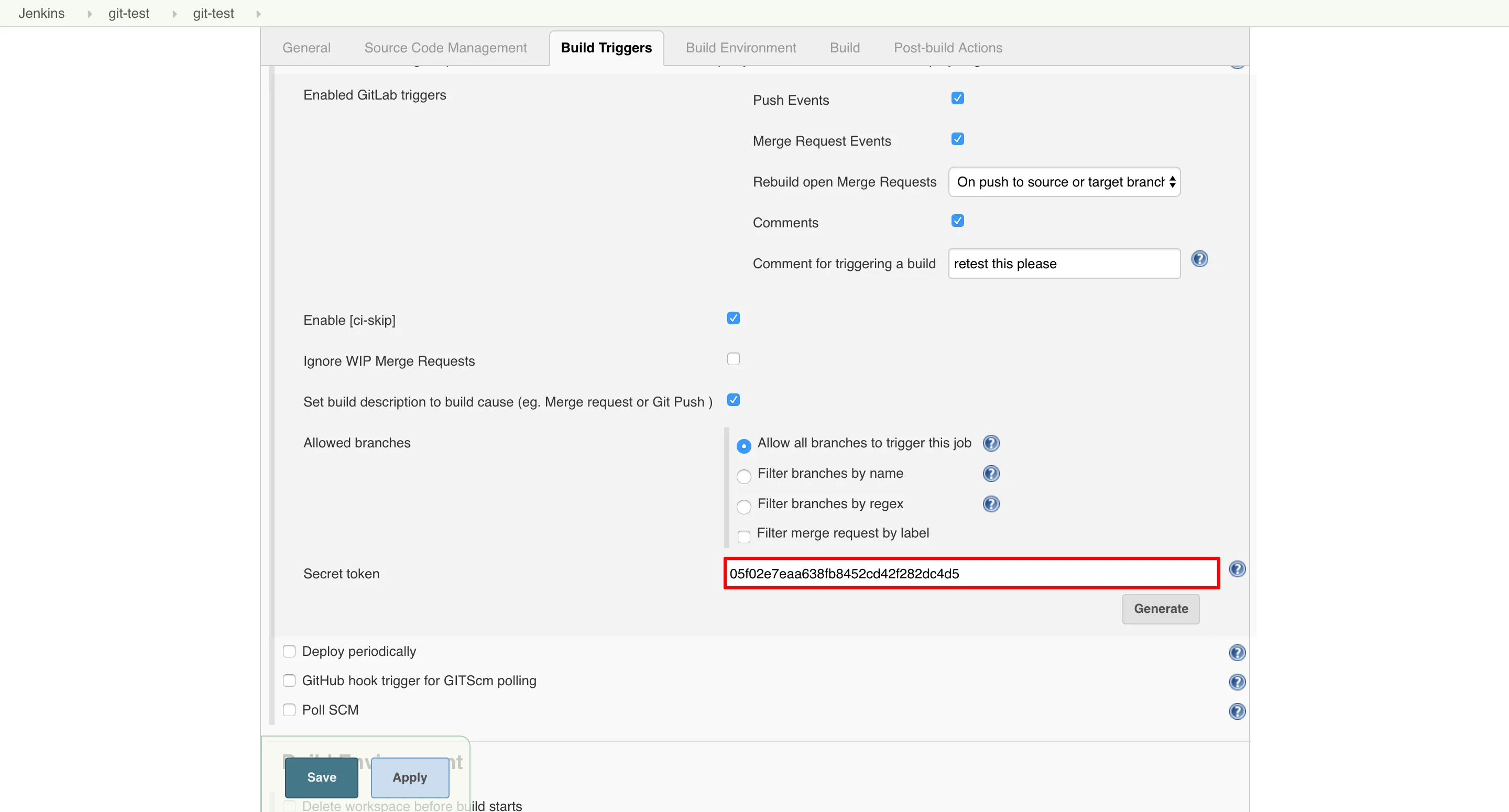Expand last git-test breadcrumb arrow
Viewport: 1509px width, 812px height.
click(258, 14)
